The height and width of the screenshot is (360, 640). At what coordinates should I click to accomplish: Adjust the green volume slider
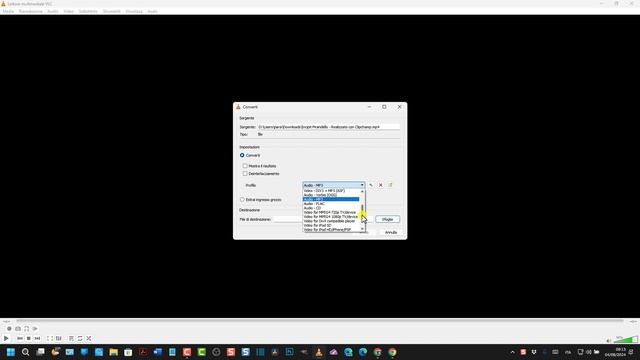tap(626, 340)
